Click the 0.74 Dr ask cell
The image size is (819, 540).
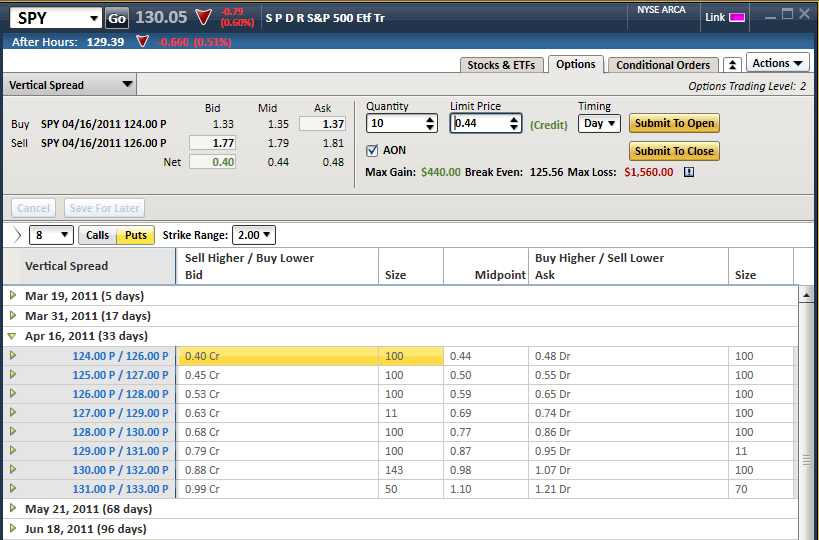click(628, 413)
